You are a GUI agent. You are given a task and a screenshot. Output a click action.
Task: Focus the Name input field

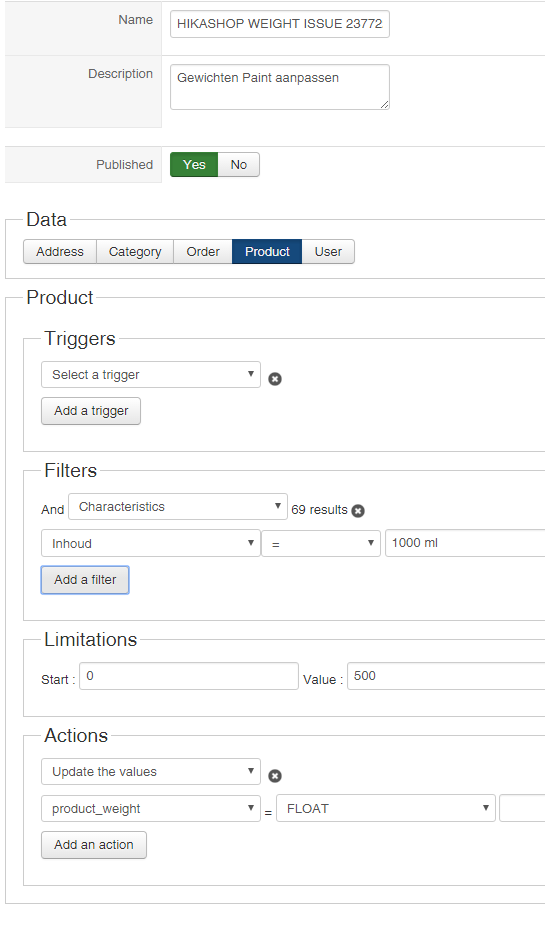(280, 24)
